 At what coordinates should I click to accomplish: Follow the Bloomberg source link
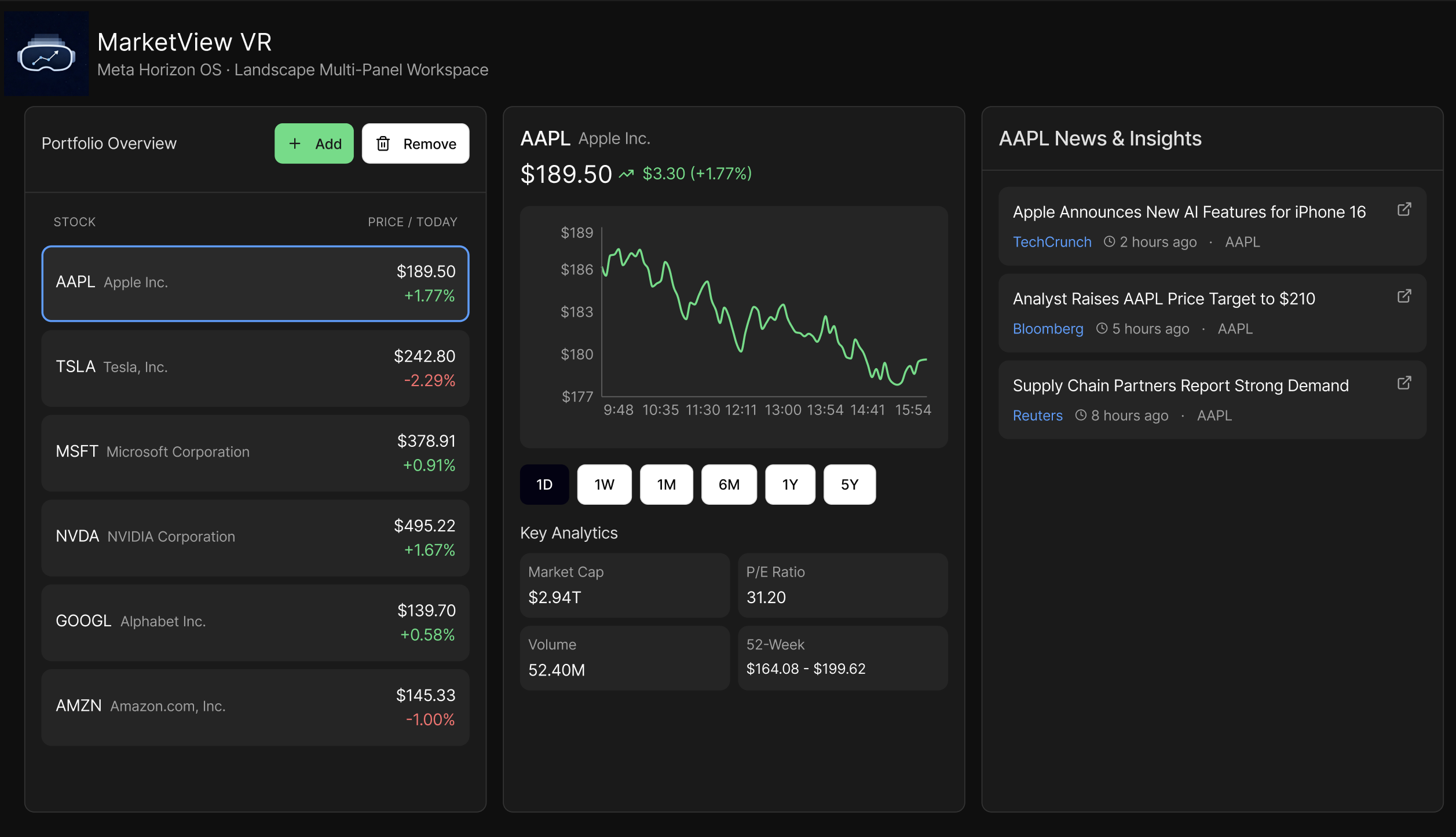pos(1048,329)
